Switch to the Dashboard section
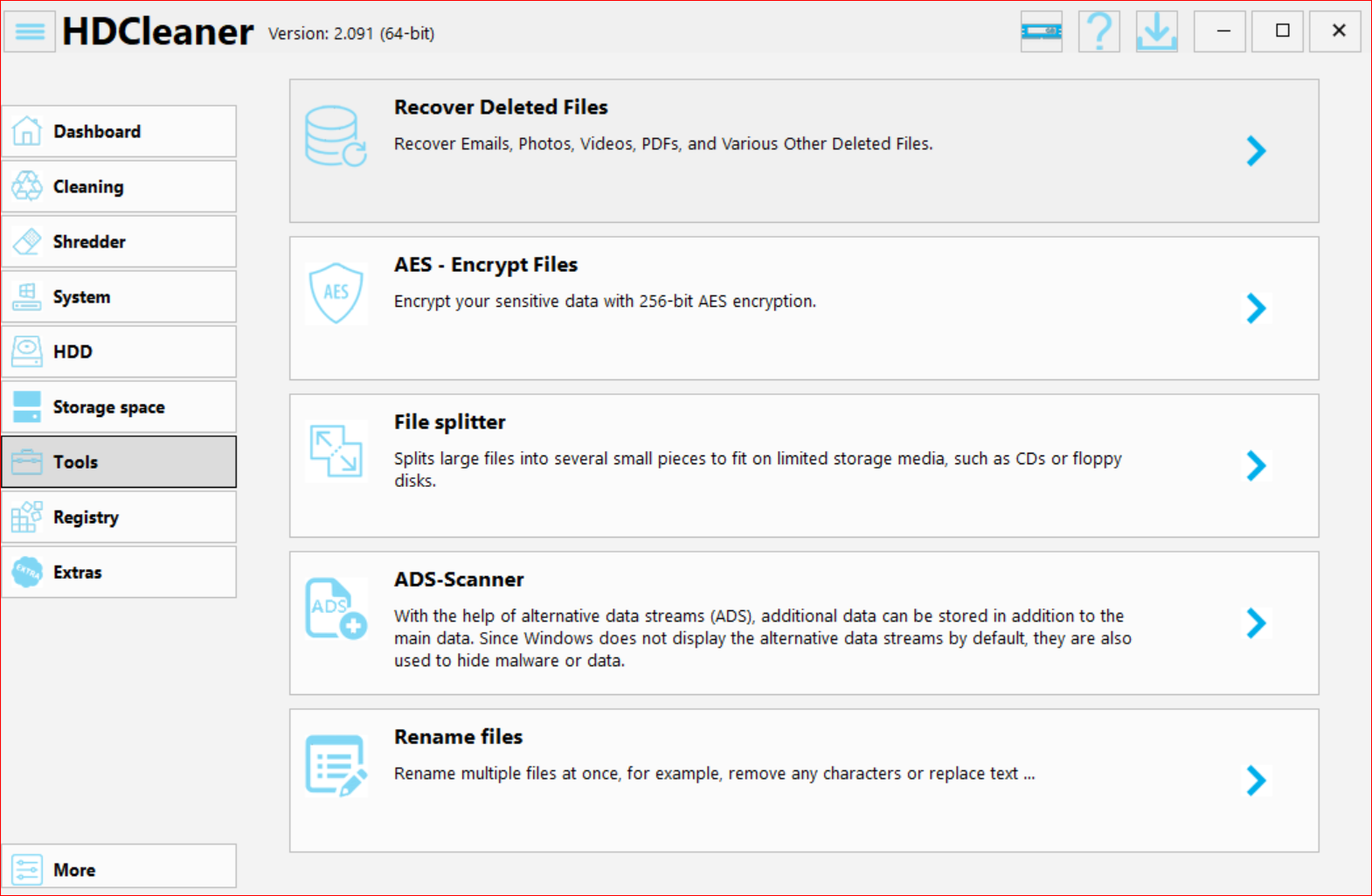 (x=120, y=132)
